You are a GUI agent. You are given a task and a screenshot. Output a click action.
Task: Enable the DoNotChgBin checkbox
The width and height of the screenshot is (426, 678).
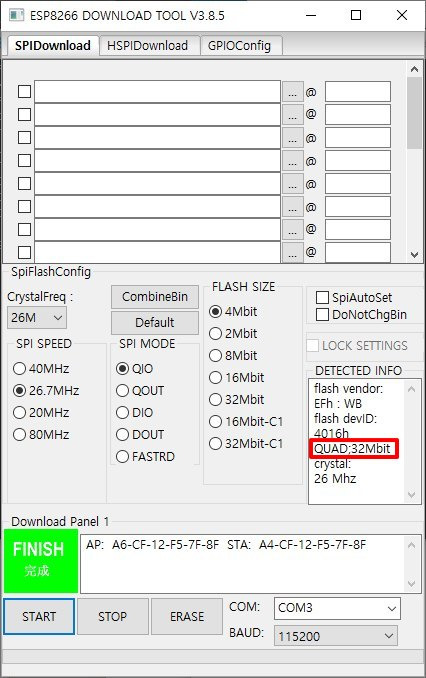pos(362,314)
